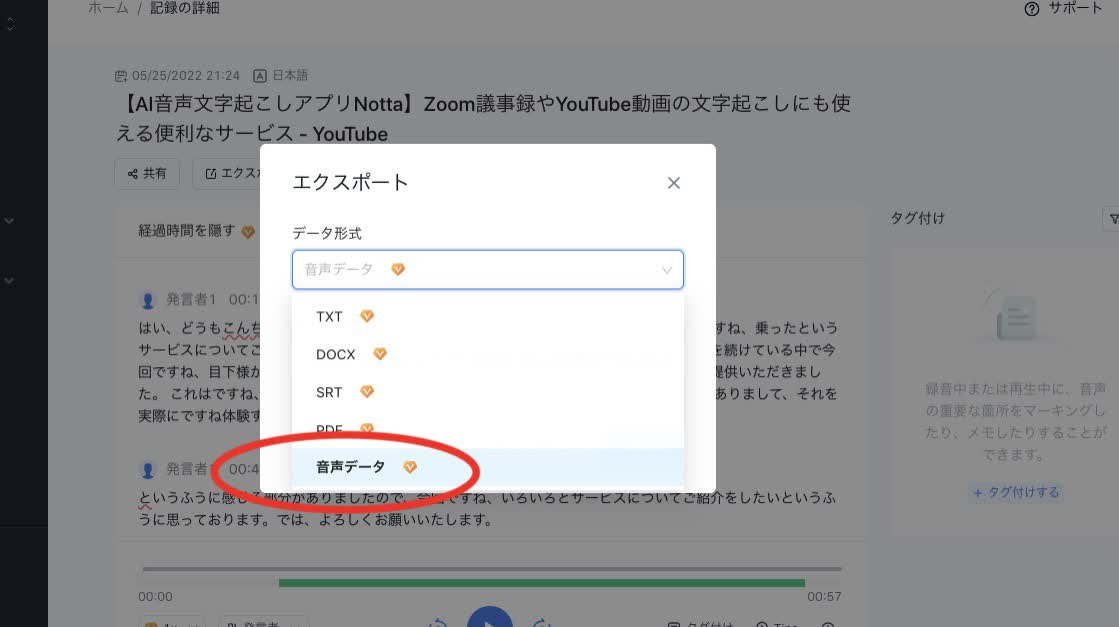Click the calendar icon before the record date
Image resolution: width=1119 pixels, height=627 pixels.
121,76
